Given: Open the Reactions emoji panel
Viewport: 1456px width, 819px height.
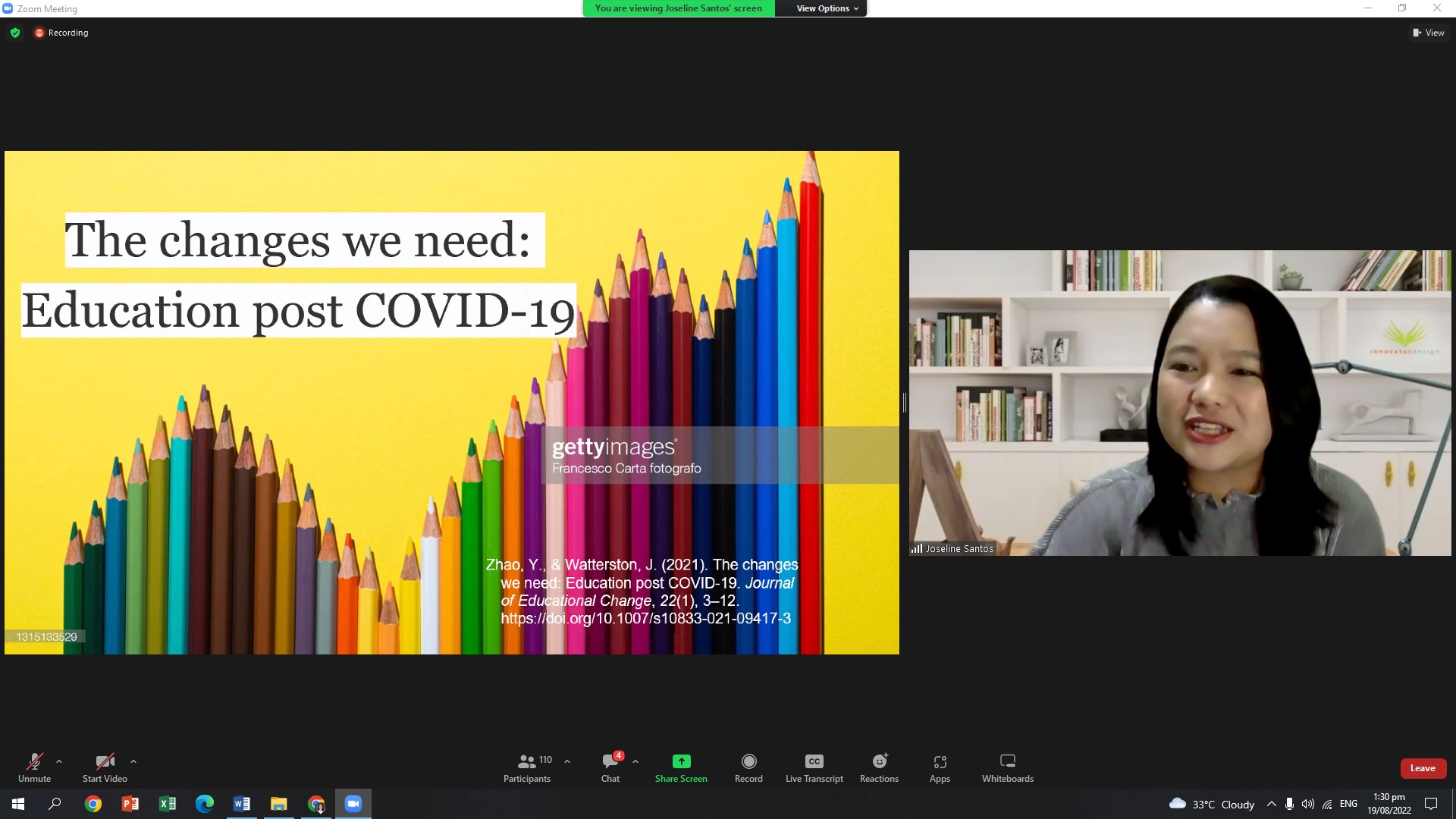Looking at the screenshot, I should pos(879,767).
